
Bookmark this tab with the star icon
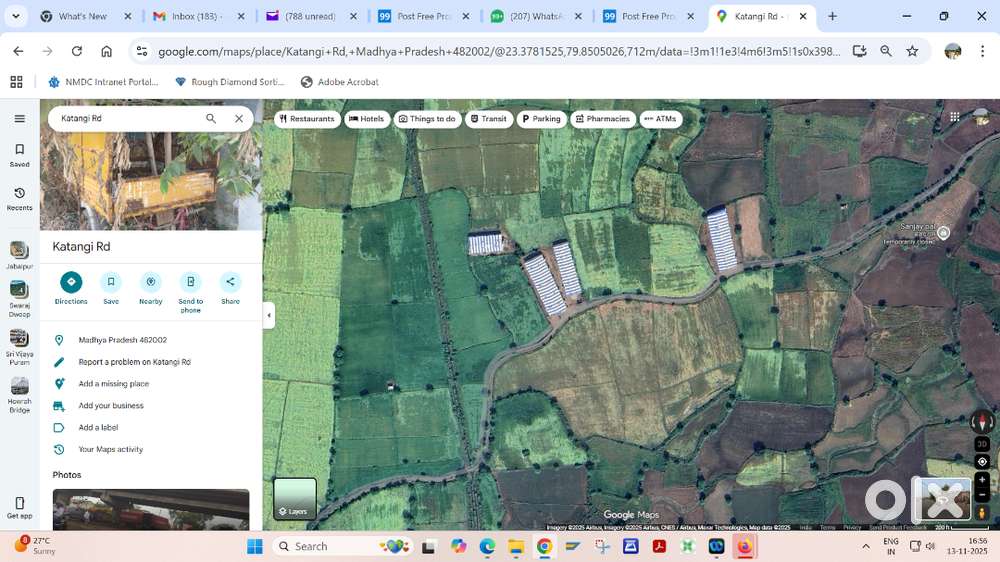tap(912, 51)
